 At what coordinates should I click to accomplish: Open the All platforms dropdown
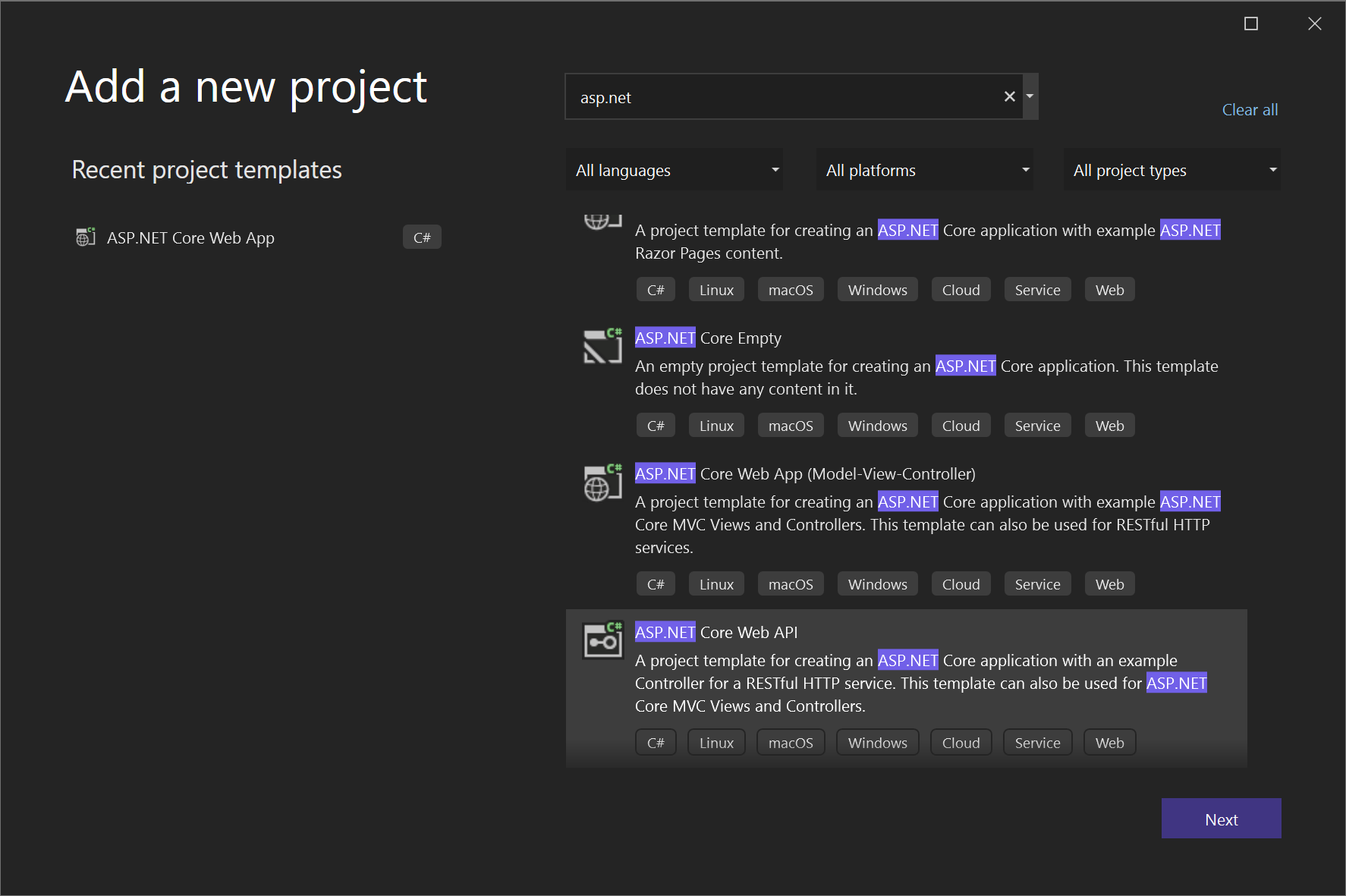[x=924, y=170]
